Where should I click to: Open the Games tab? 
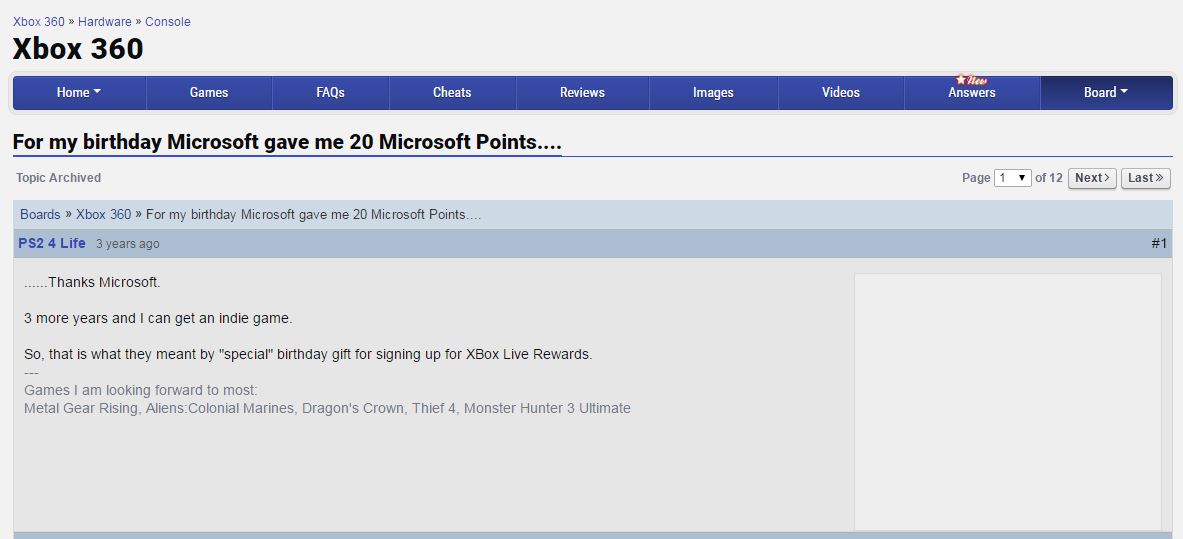tap(209, 93)
